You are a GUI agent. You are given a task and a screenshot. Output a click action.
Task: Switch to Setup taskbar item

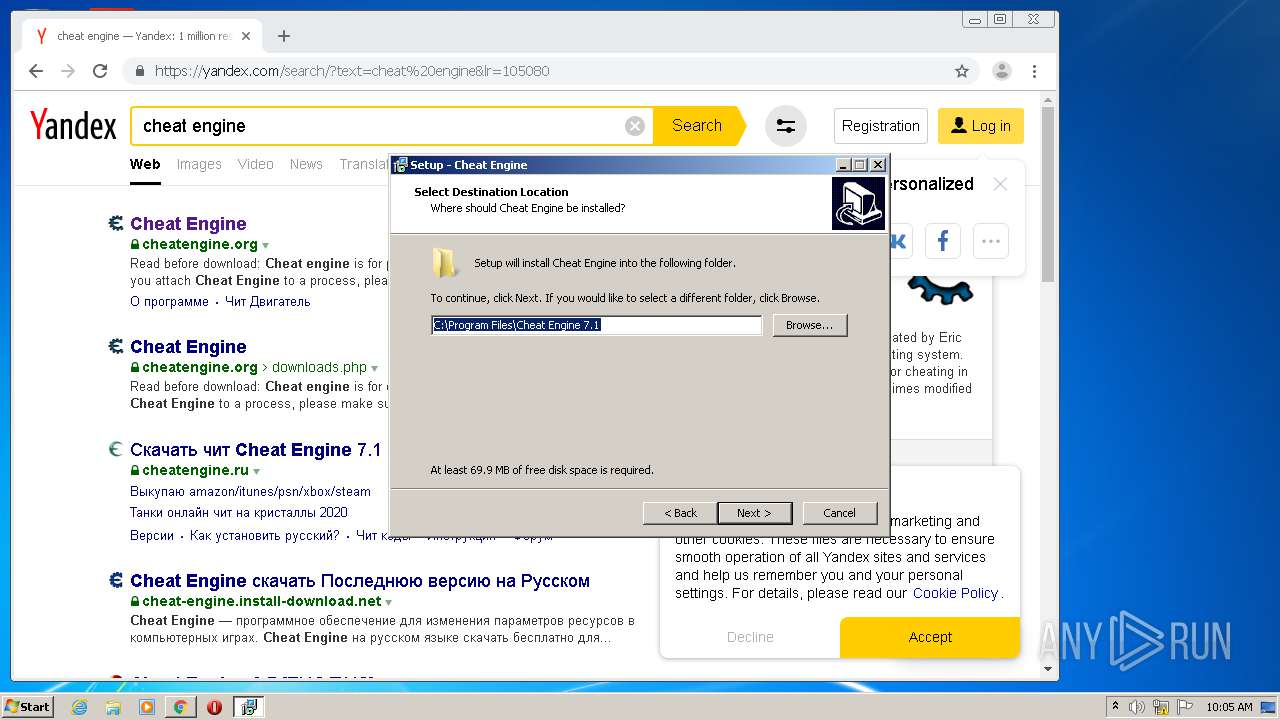(x=248, y=707)
